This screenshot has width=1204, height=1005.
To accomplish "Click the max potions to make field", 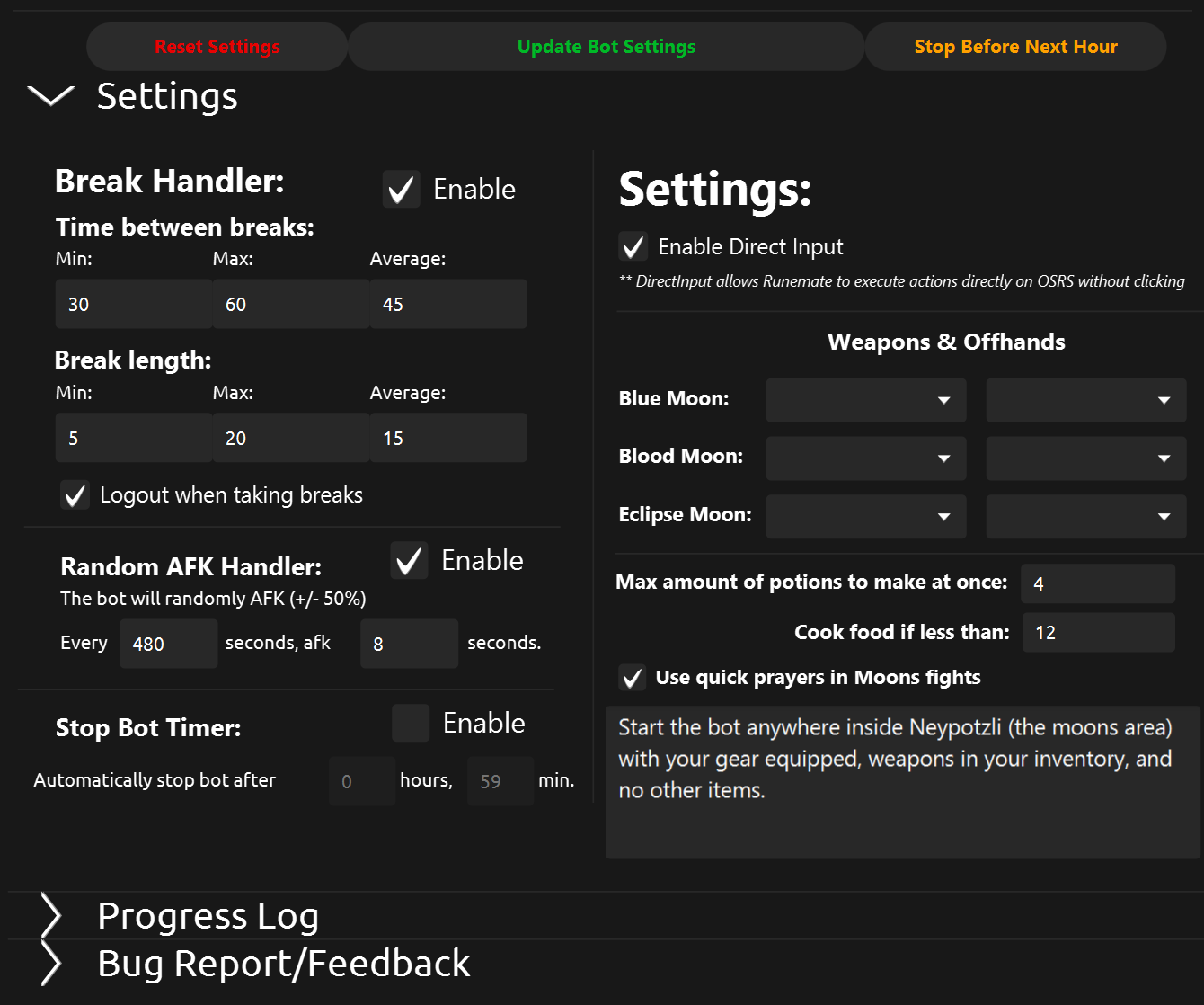I will 1097,583.
